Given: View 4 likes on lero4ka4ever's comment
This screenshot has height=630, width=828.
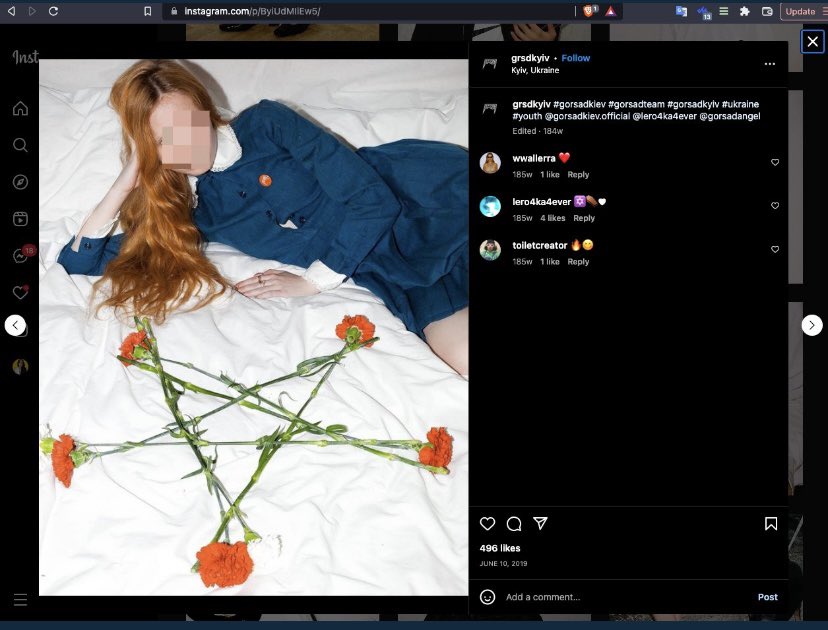Looking at the screenshot, I should pos(552,218).
